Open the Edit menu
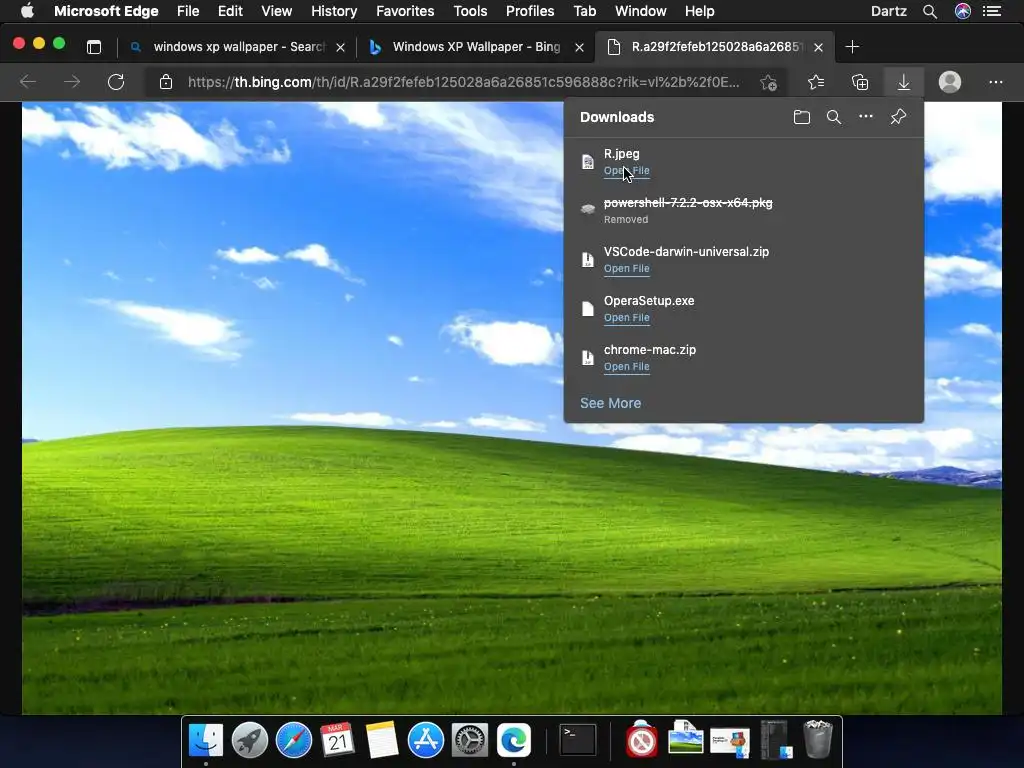 (x=230, y=11)
